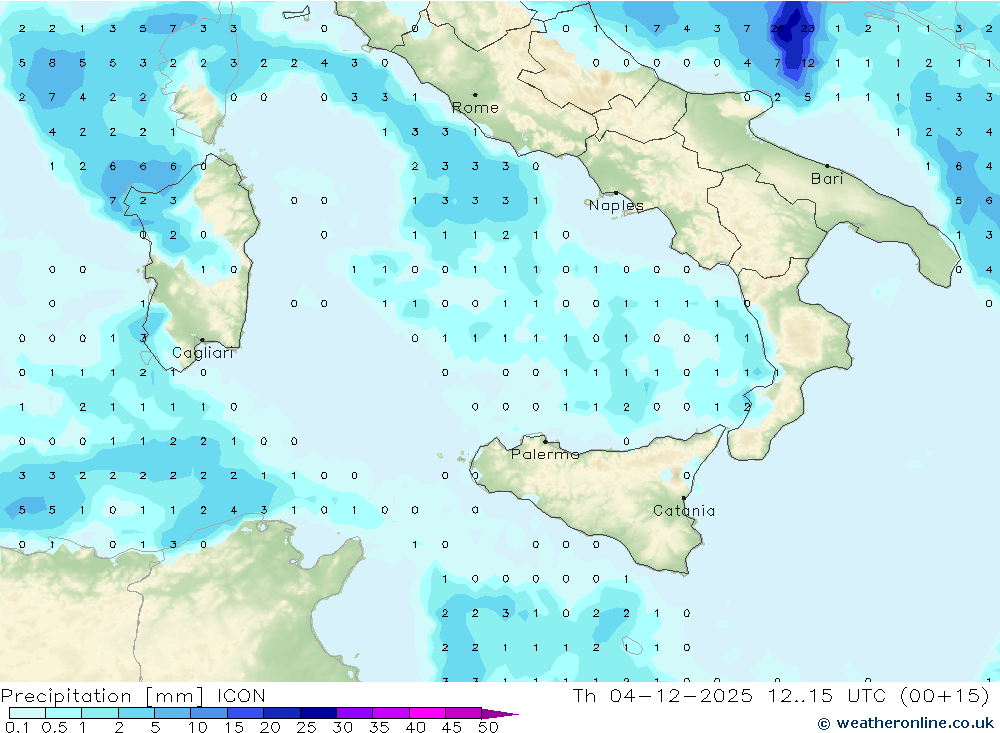Select the 20–25 mm legend color swatch

(282, 713)
